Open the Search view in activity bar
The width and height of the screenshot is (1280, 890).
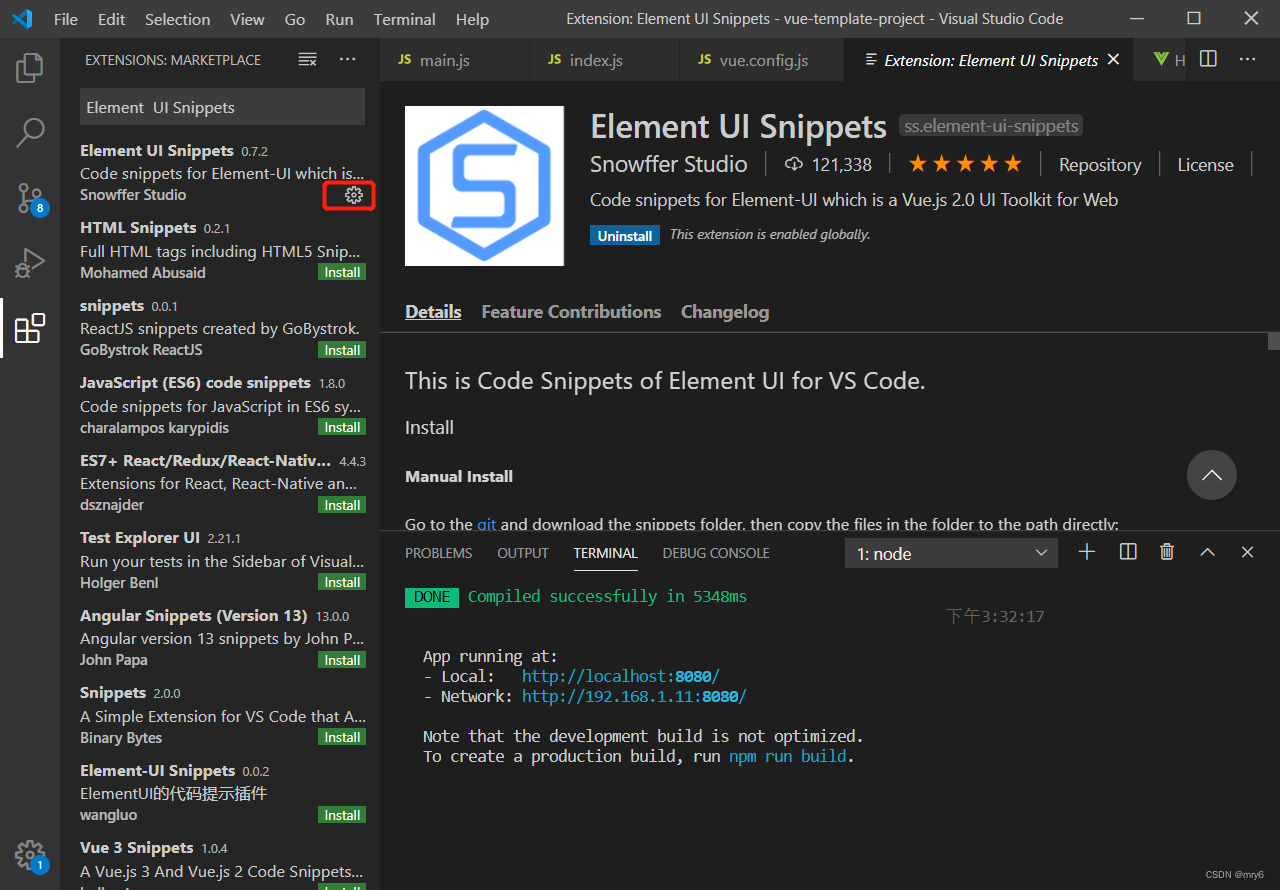pyautogui.click(x=30, y=132)
